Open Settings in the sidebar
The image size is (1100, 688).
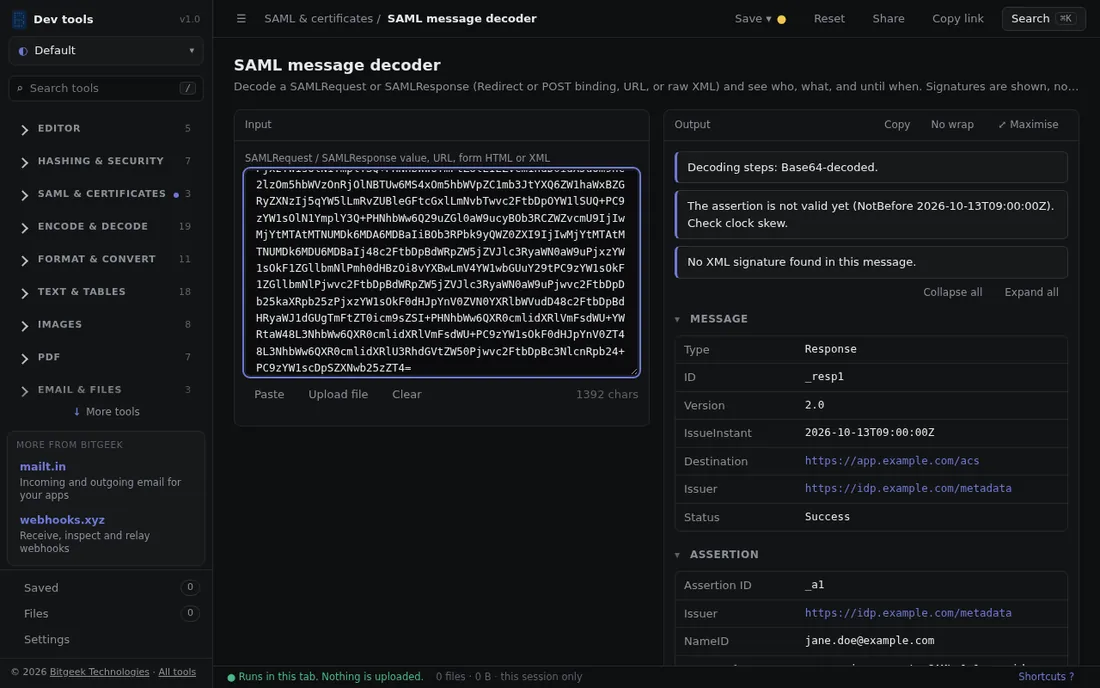[47, 640]
